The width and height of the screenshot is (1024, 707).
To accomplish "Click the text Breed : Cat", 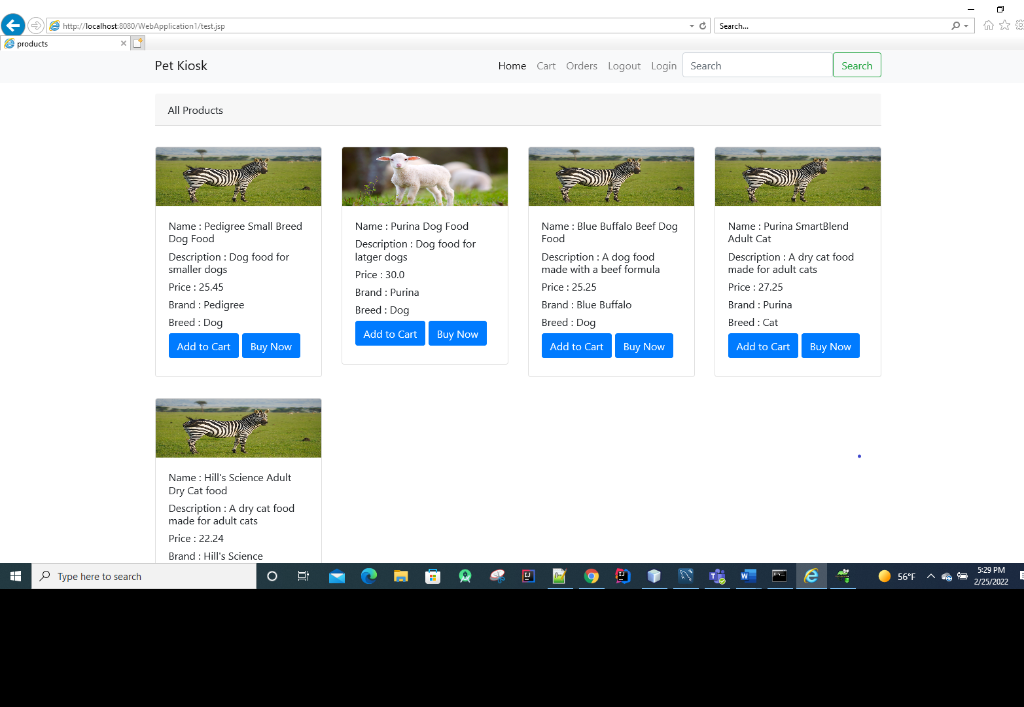I will (753, 322).
